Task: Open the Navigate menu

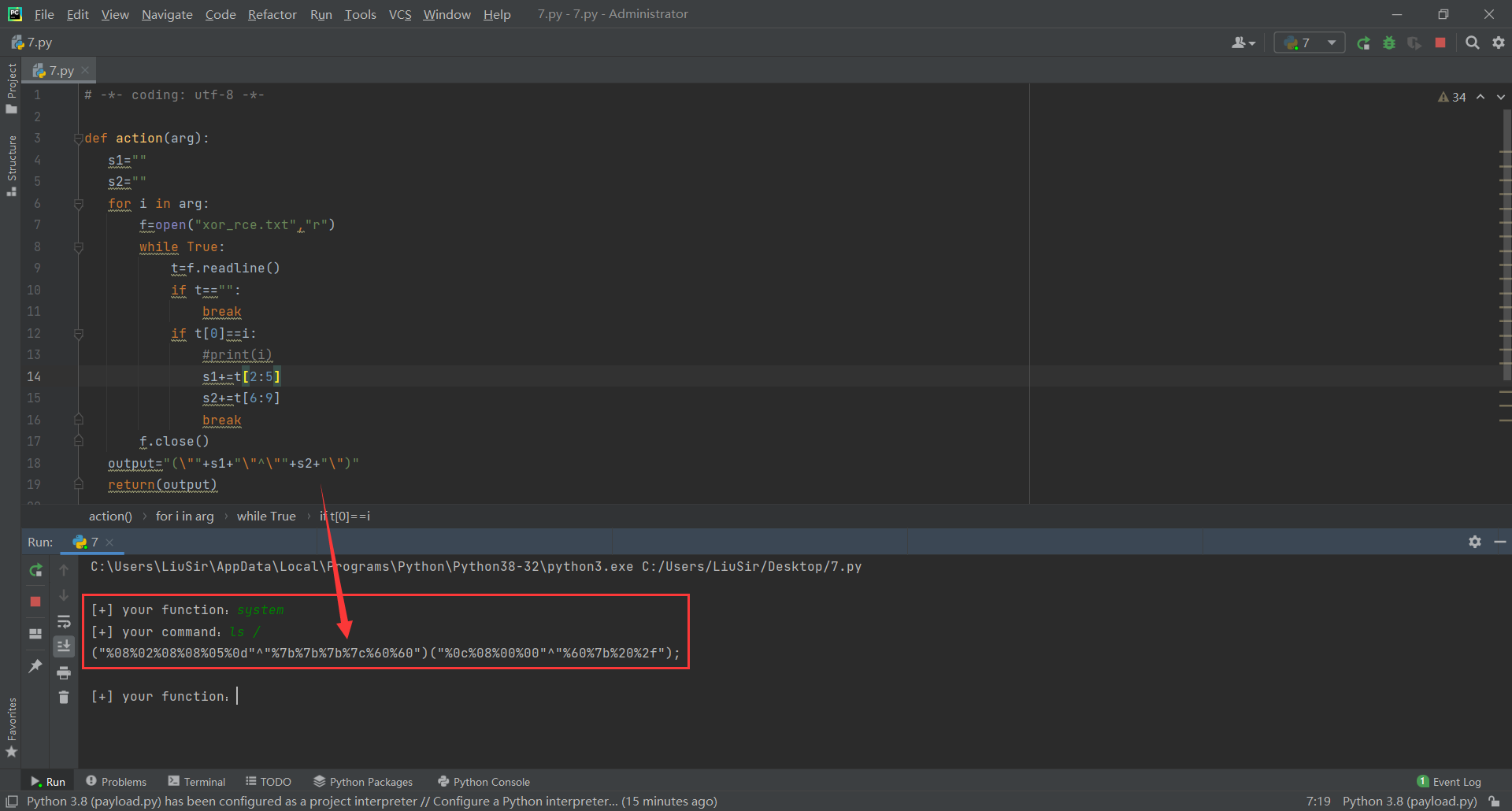Action: [167, 14]
